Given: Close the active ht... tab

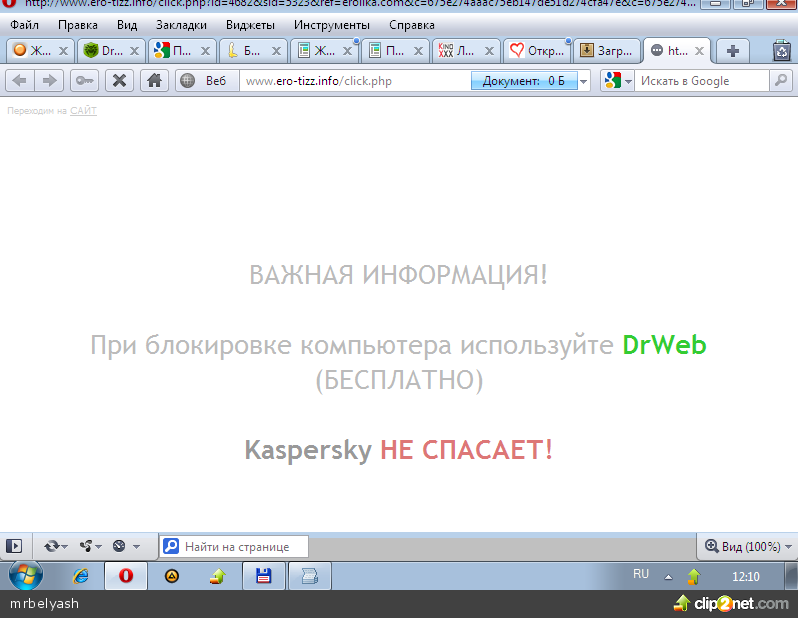Looking at the screenshot, I should [x=700, y=51].
